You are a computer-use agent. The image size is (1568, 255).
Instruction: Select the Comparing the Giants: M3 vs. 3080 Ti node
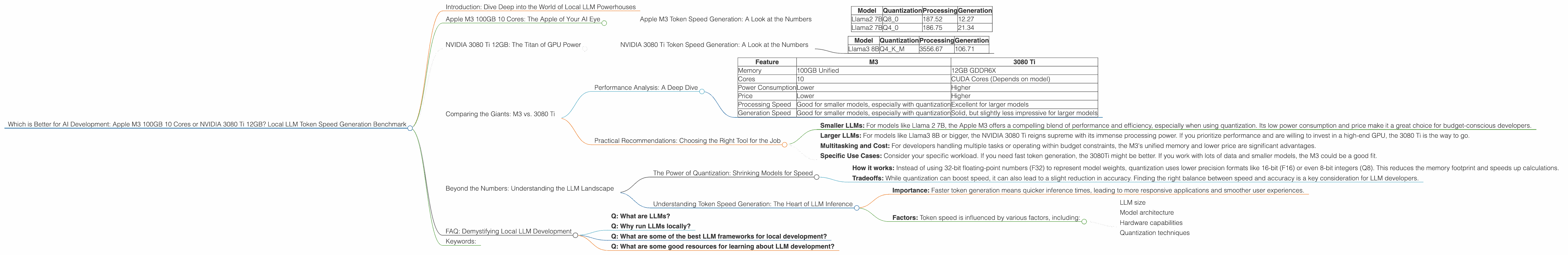(x=500, y=114)
